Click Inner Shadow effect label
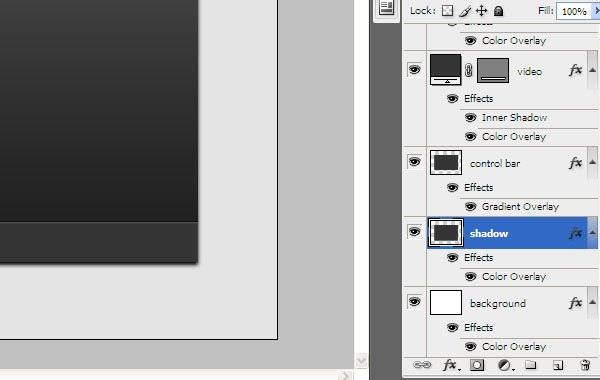Screen dimensions: 600x380 pos(514,117)
